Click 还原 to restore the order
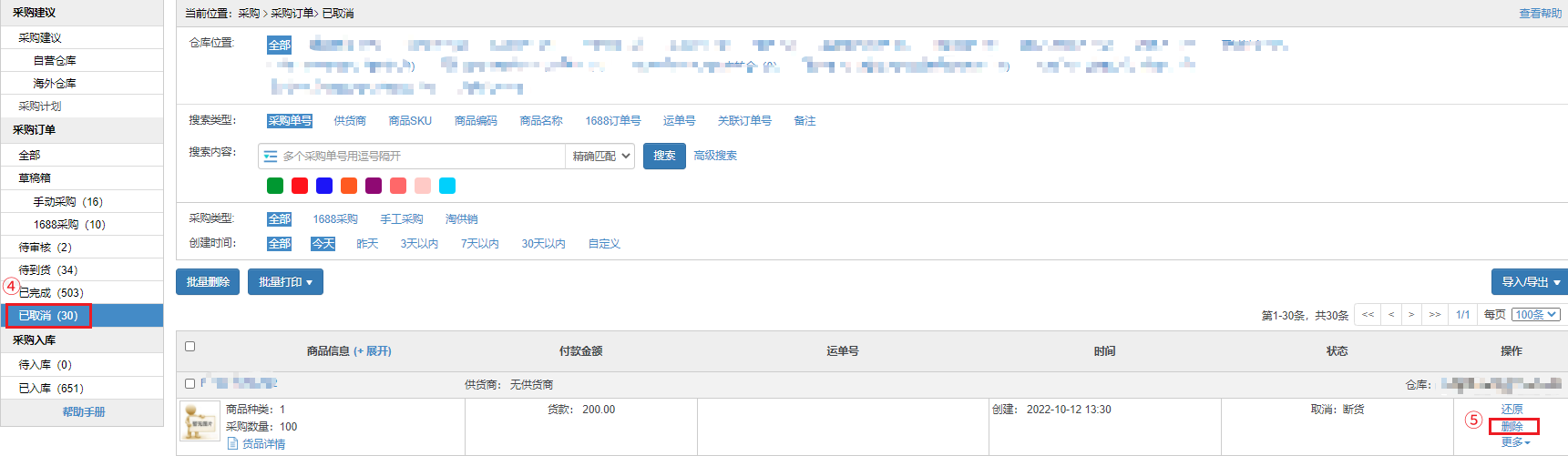 coord(1512,410)
